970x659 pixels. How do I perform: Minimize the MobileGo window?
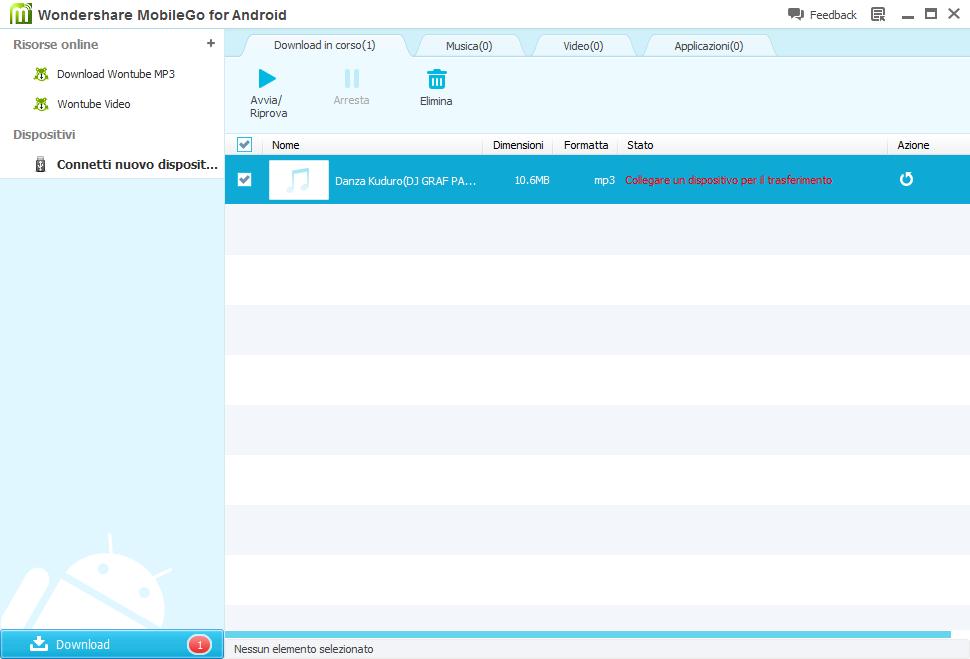(908, 15)
